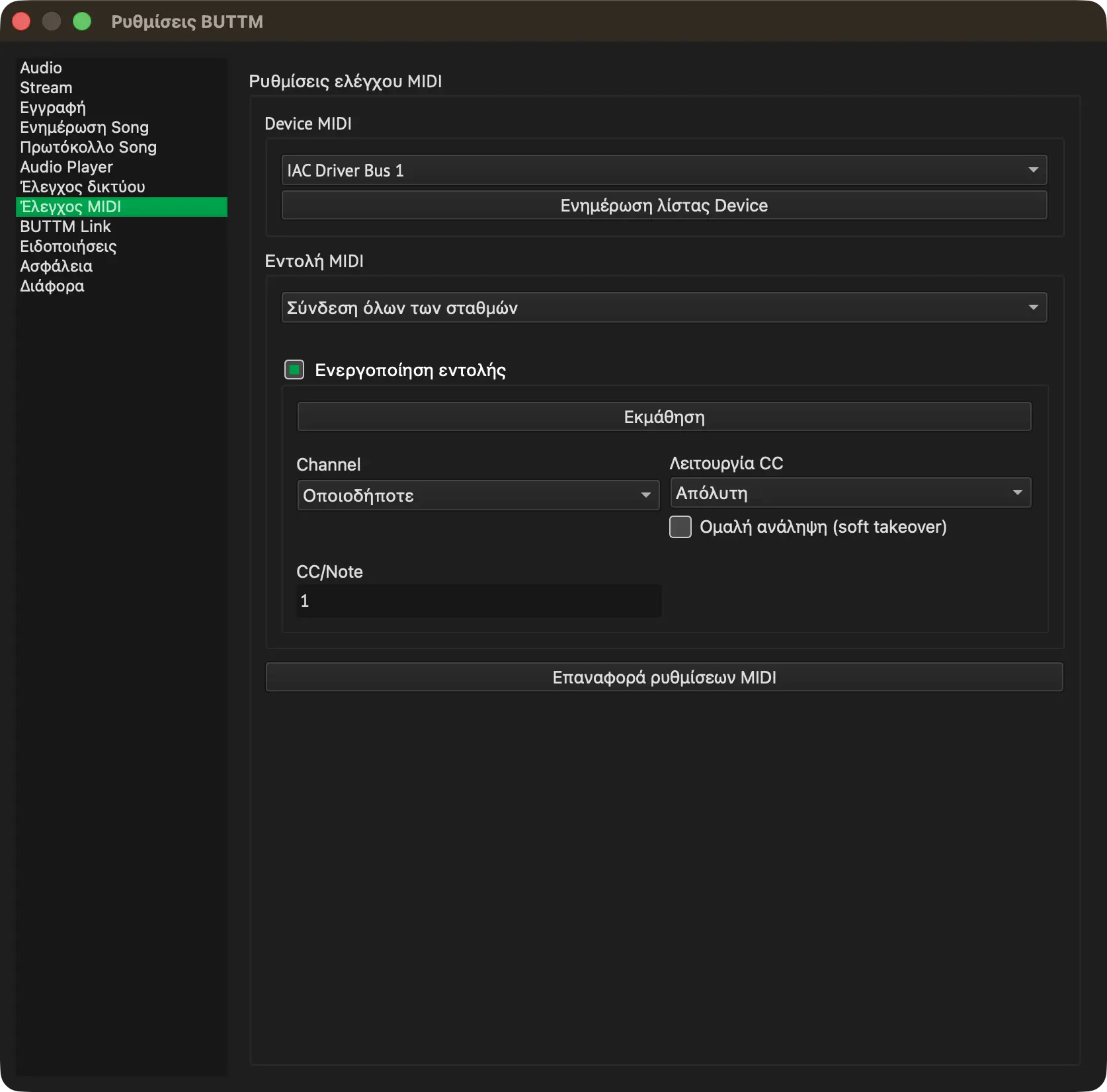Open Channel dropdown showing Οποιοδήποτε
Image resolution: width=1107 pixels, height=1092 pixels.
(478, 496)
